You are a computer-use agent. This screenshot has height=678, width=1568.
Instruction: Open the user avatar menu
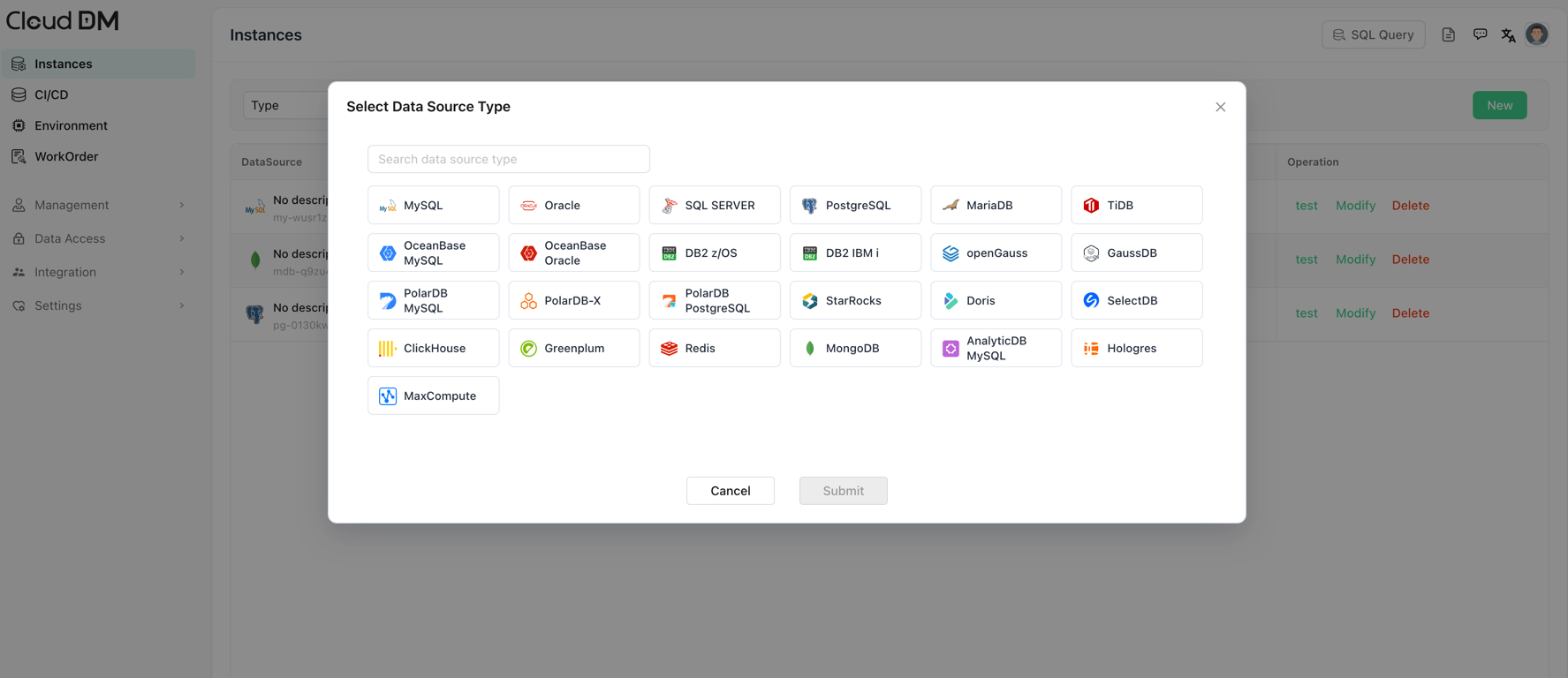1537,34
